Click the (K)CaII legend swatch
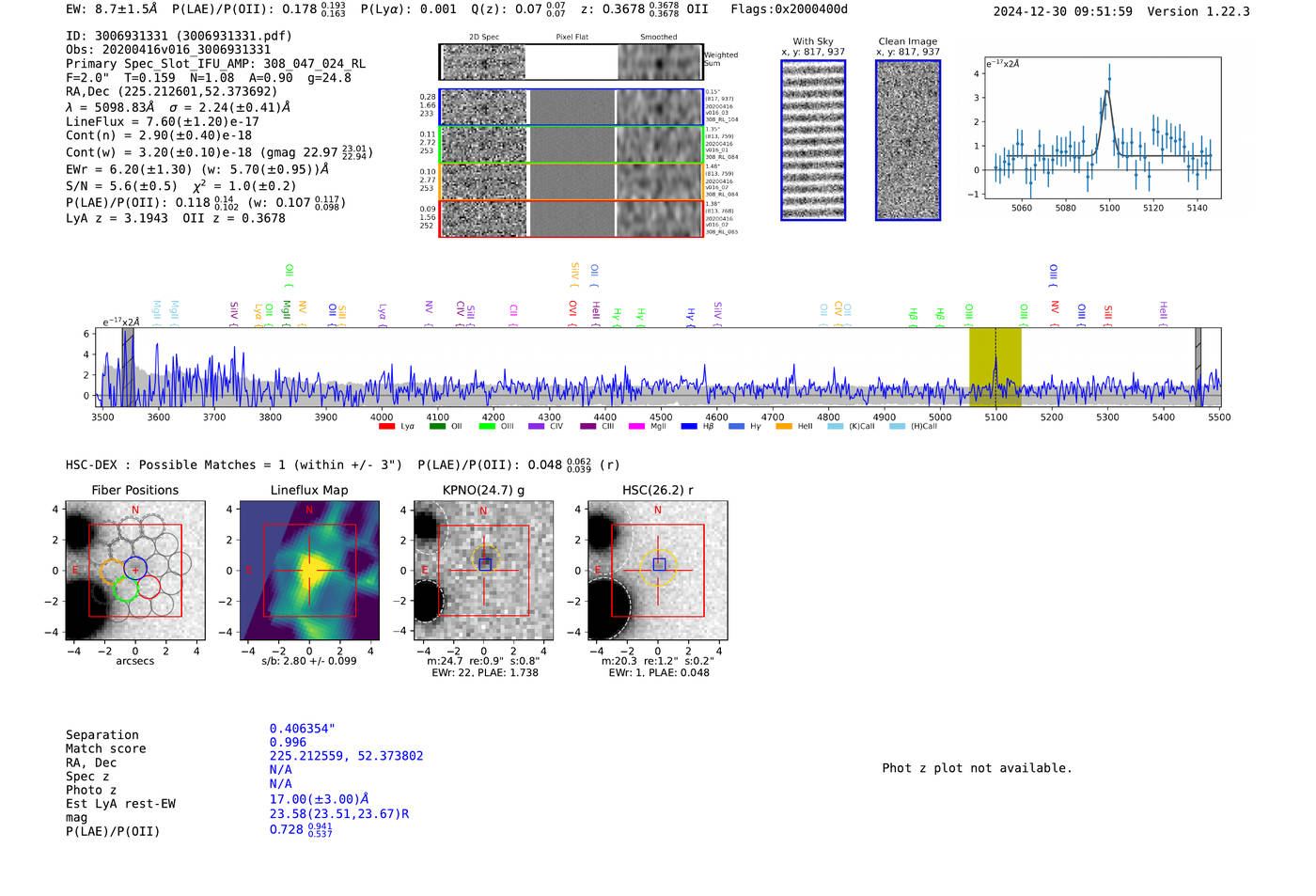 point(835,427)
